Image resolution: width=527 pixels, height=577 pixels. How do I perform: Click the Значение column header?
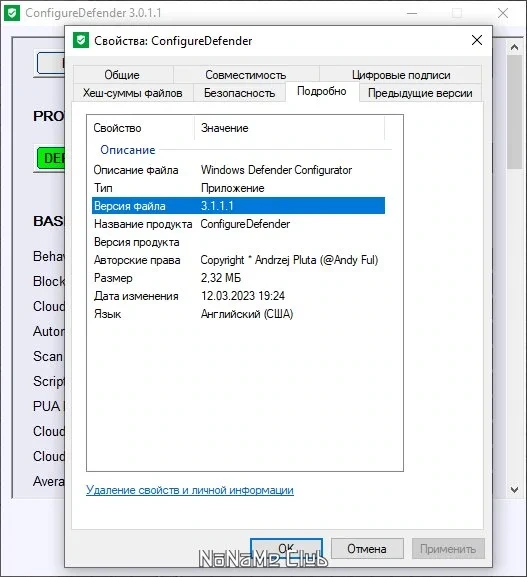[289, 128]
